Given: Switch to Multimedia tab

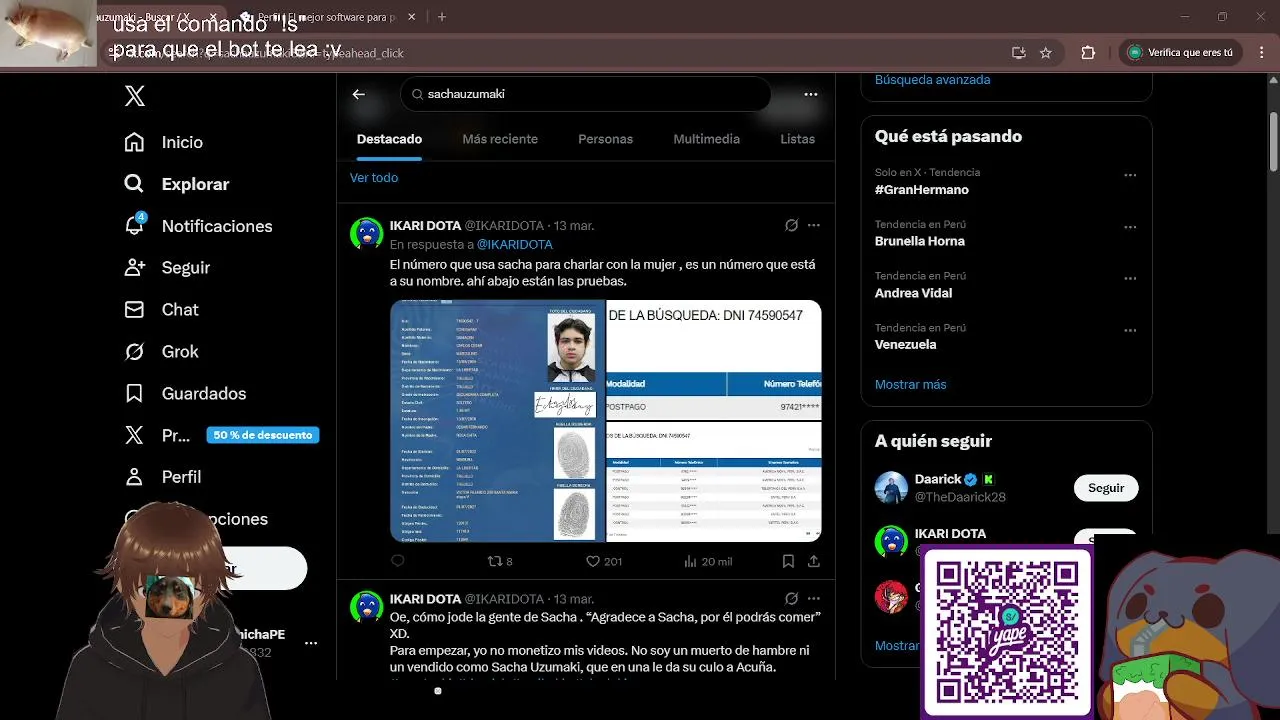Looking at the screenshot, I should (x=706, y=139).
